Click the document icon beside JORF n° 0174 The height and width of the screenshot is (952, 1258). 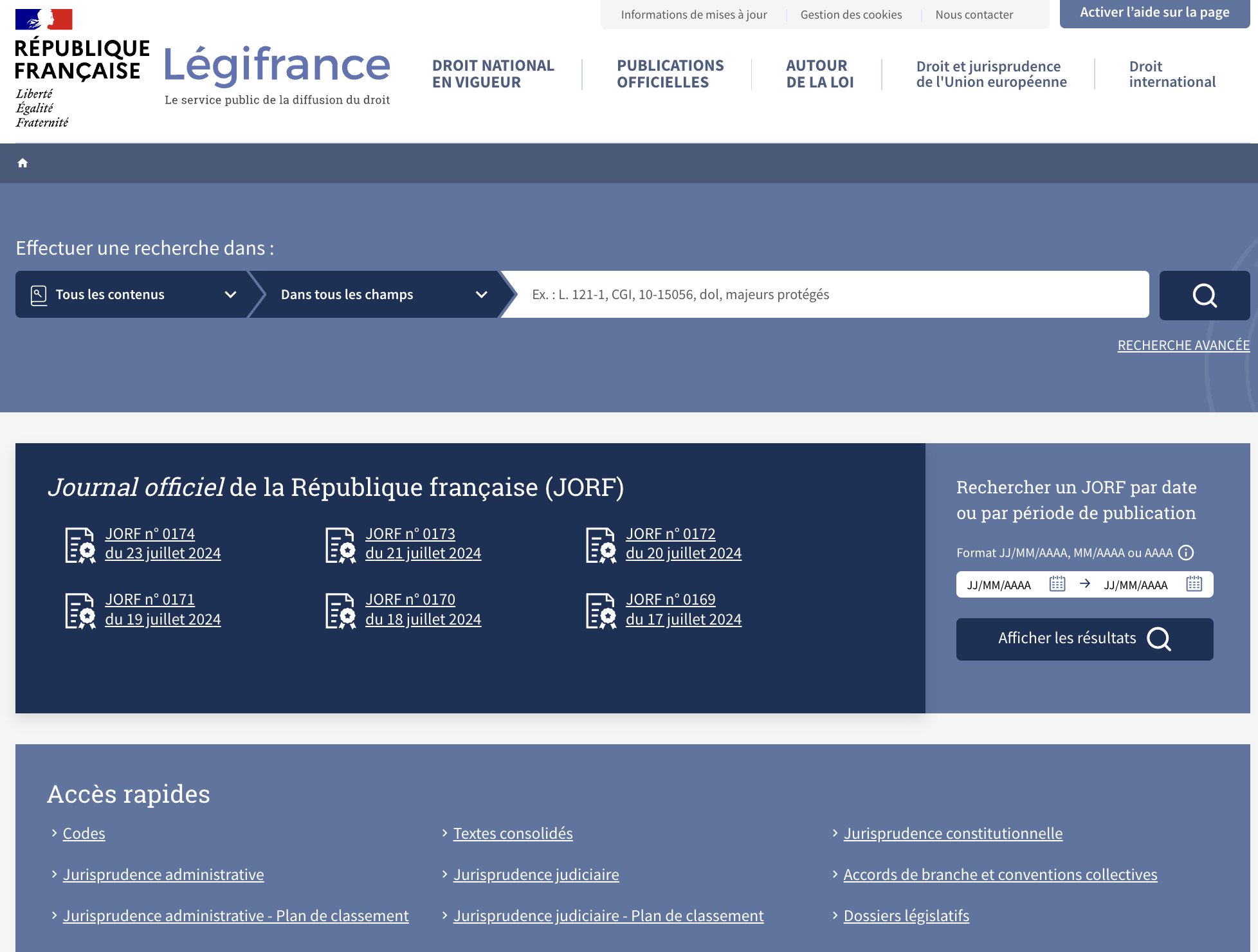click(80, 545)
